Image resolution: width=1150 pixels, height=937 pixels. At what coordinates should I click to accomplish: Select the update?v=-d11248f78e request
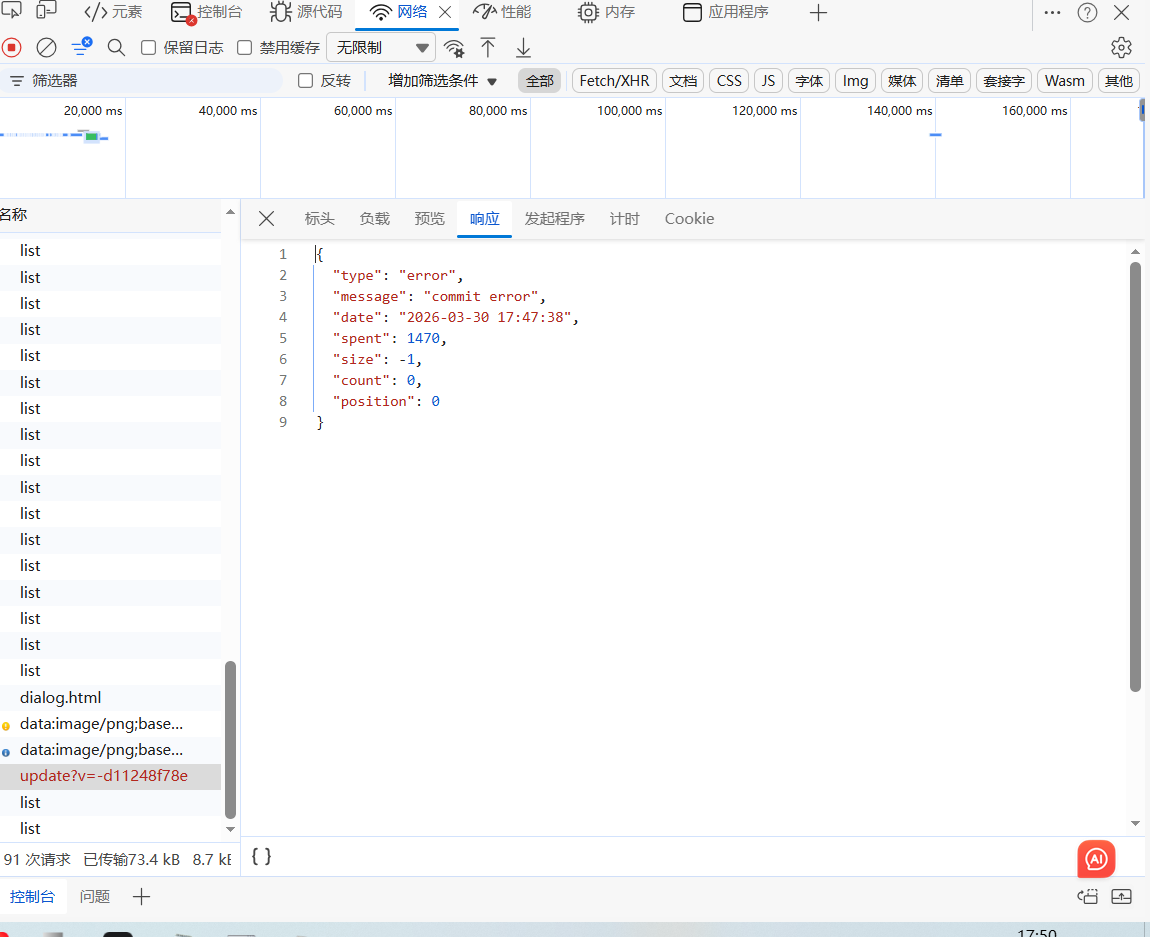click(x=104, y=776)
